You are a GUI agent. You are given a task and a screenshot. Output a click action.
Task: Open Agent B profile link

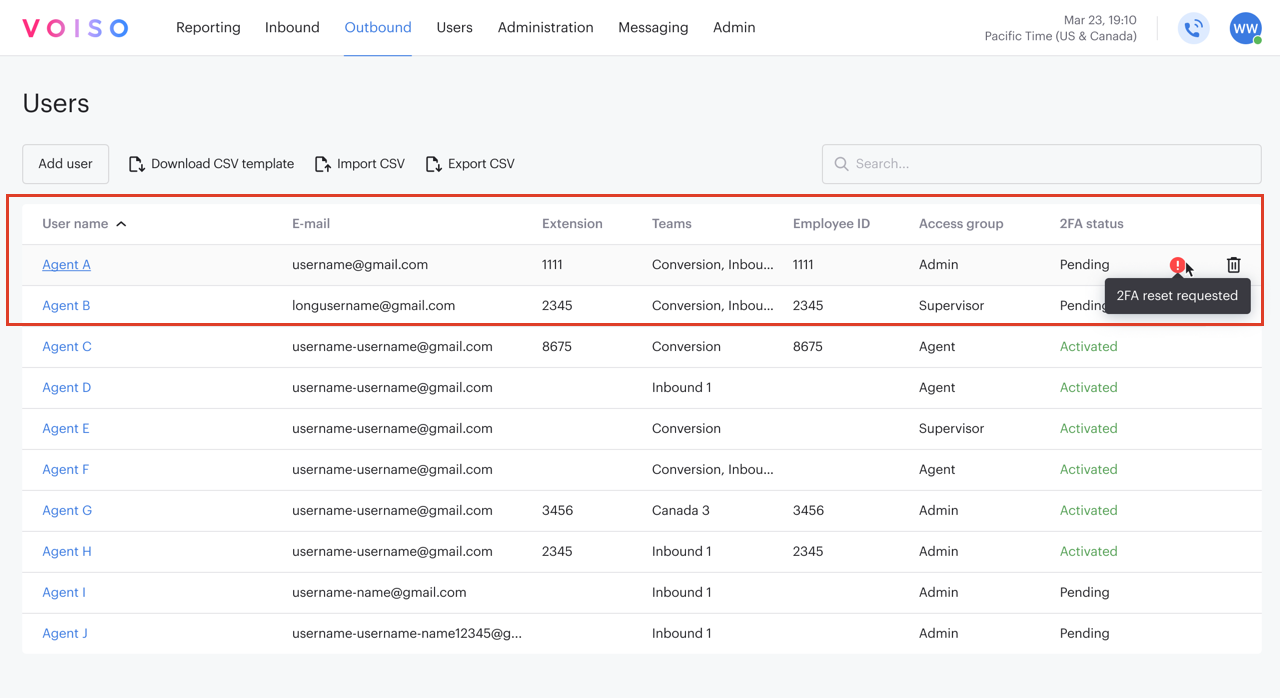[x=66, y=306]
